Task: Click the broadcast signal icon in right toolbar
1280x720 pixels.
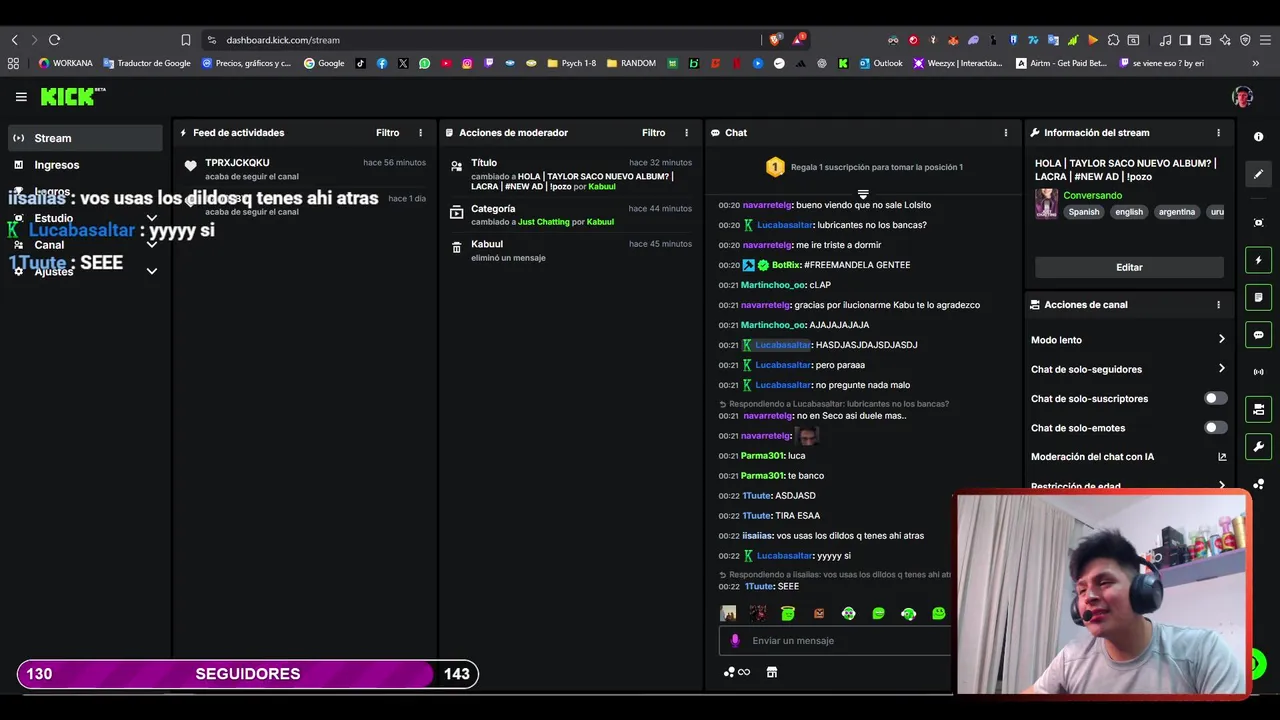Action: 1259,372
